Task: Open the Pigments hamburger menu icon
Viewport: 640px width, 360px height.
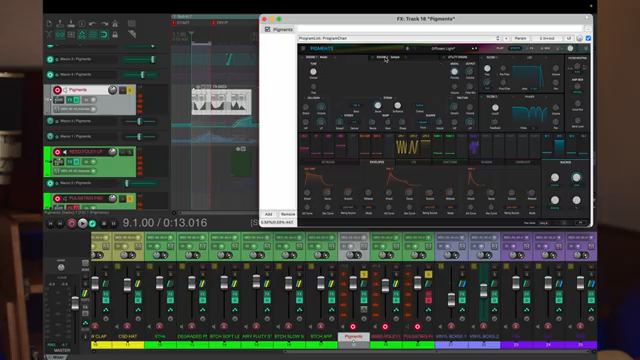Action: 303,48
